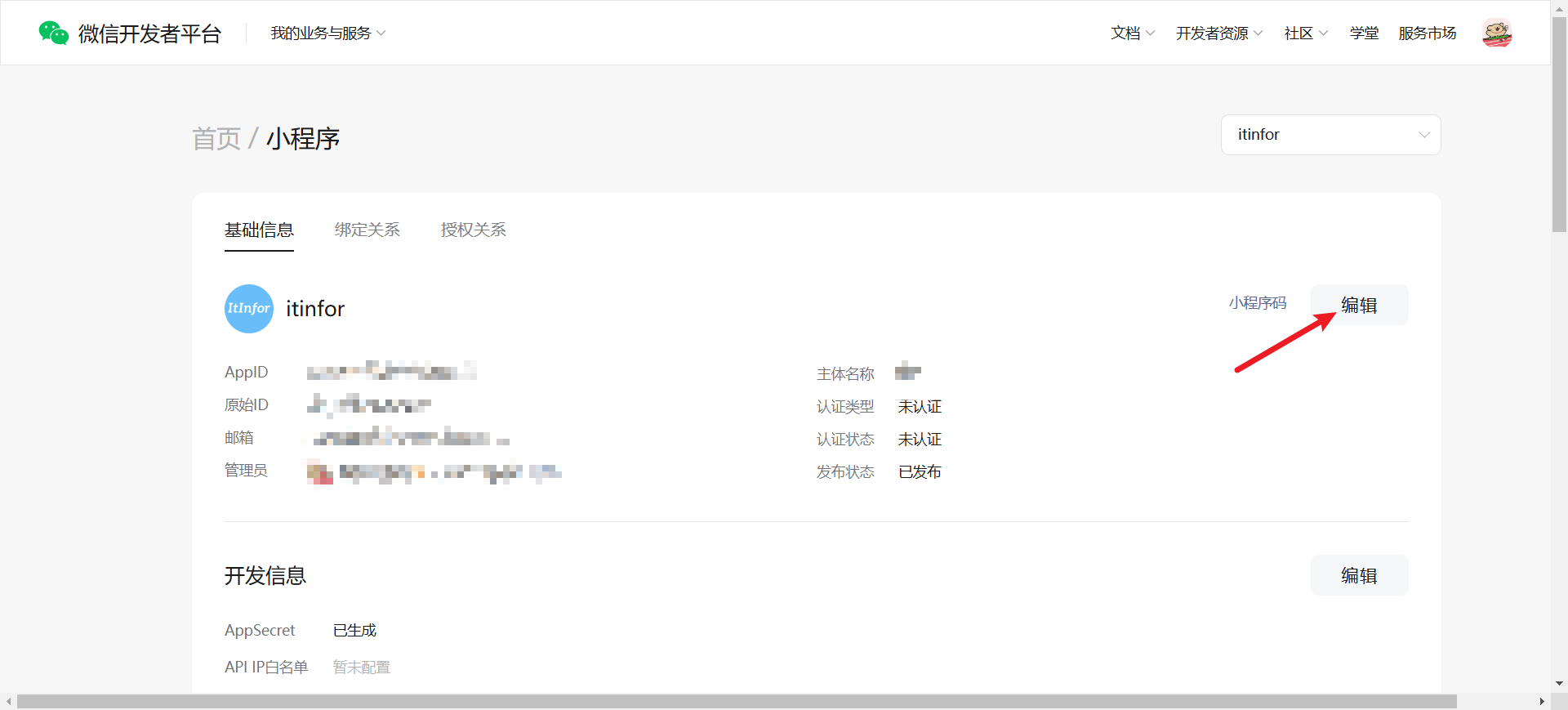The image size is (1568, 710).
Task: Go to 学堂 page
Action: (1364, 33)
